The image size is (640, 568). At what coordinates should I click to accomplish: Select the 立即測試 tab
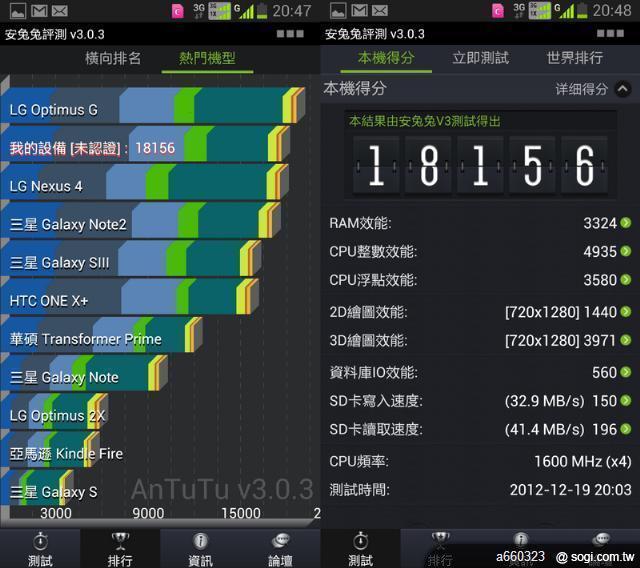pyautogui.click(x=481, y=58)
